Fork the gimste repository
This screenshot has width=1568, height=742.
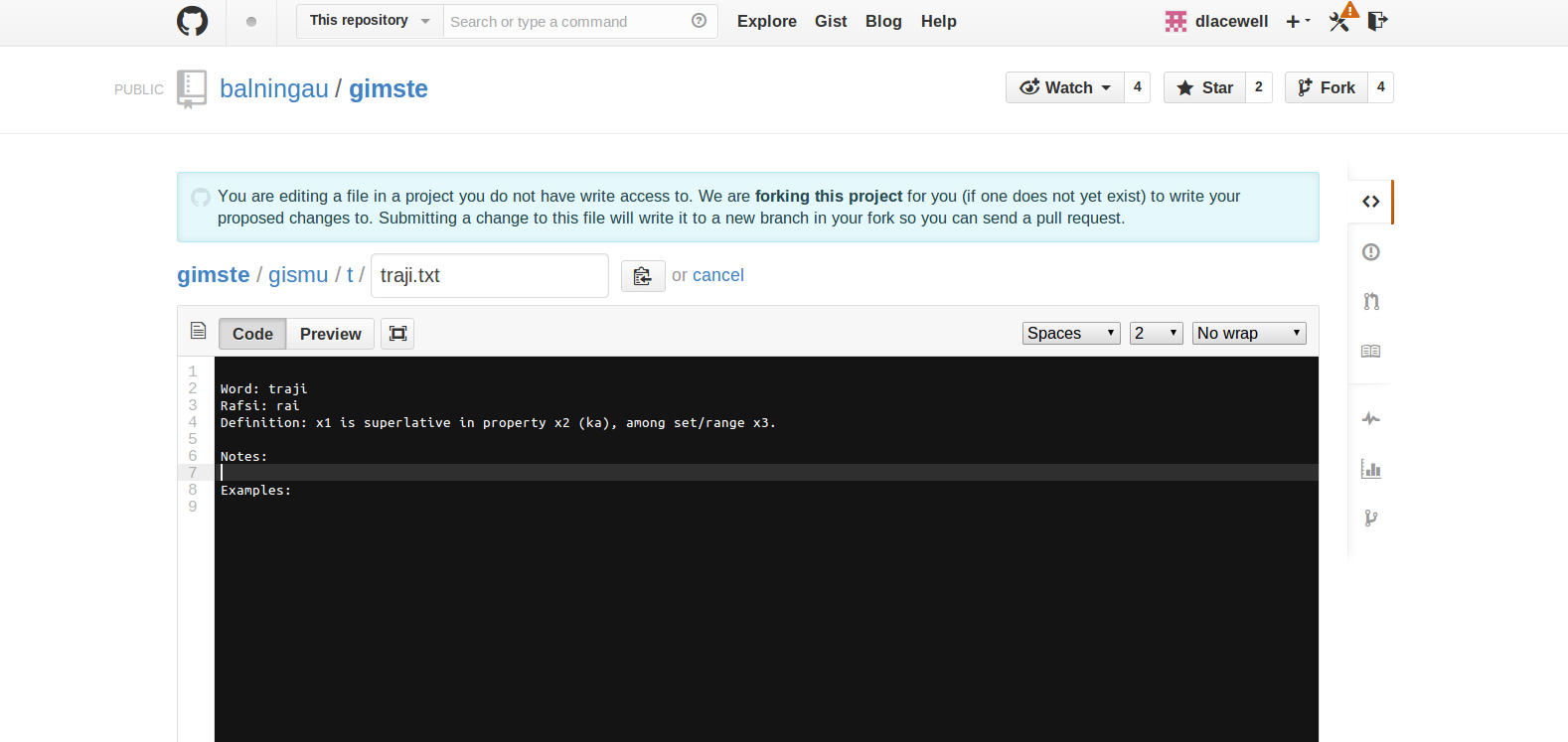click(1327, 87)
